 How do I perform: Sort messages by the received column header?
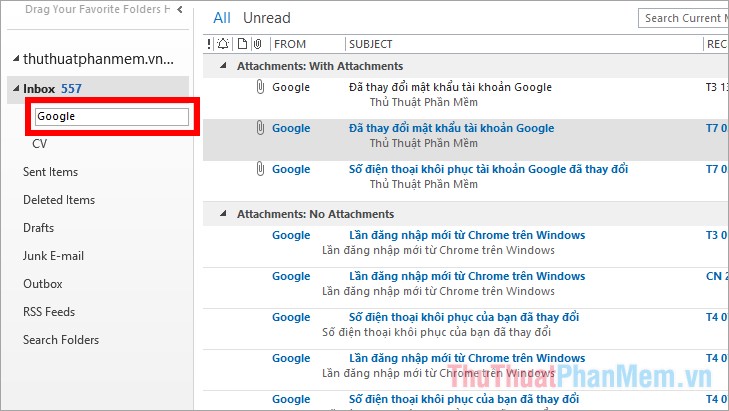coord(716,44)
